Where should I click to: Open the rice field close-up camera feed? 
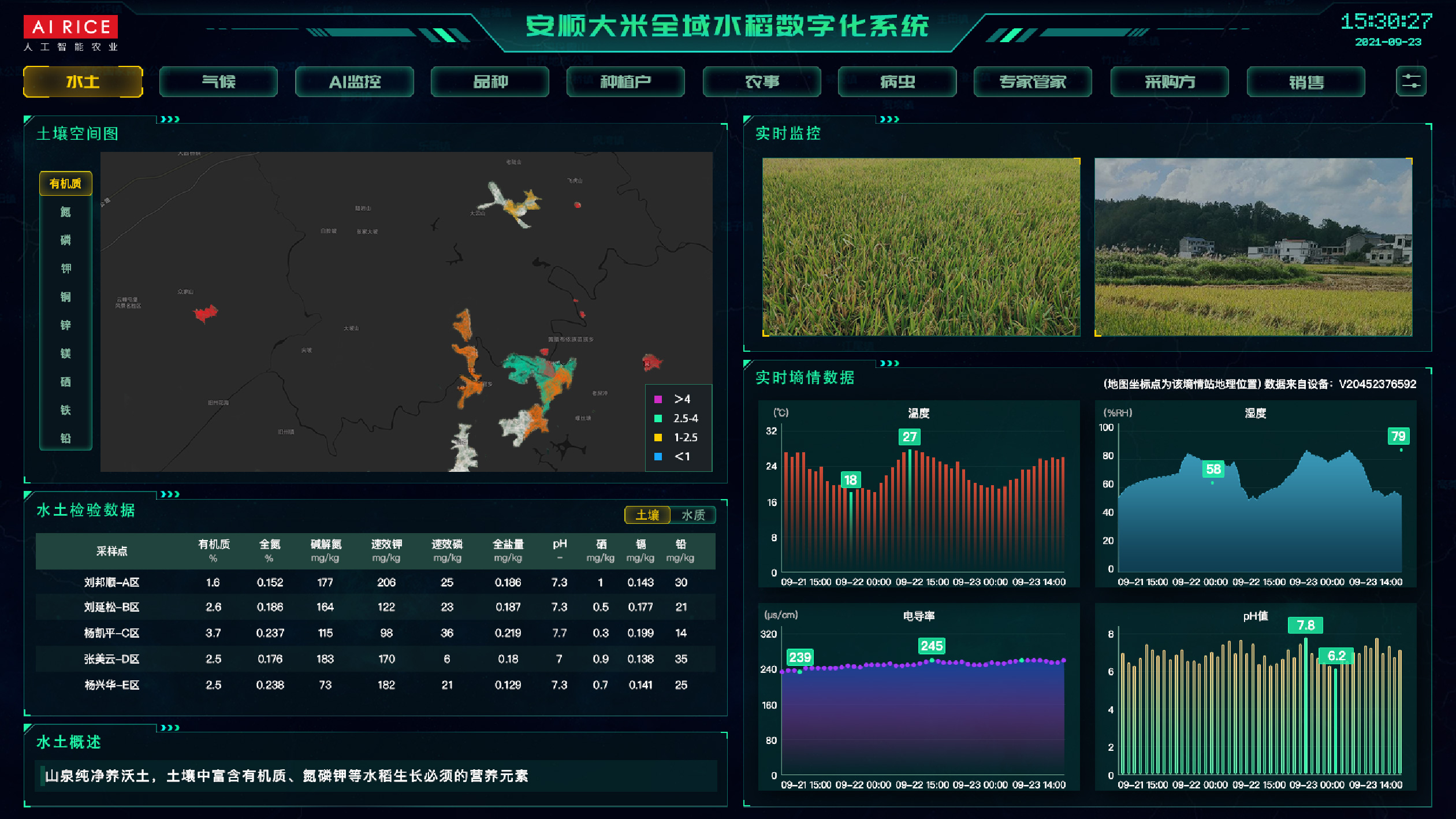point(921,247)
